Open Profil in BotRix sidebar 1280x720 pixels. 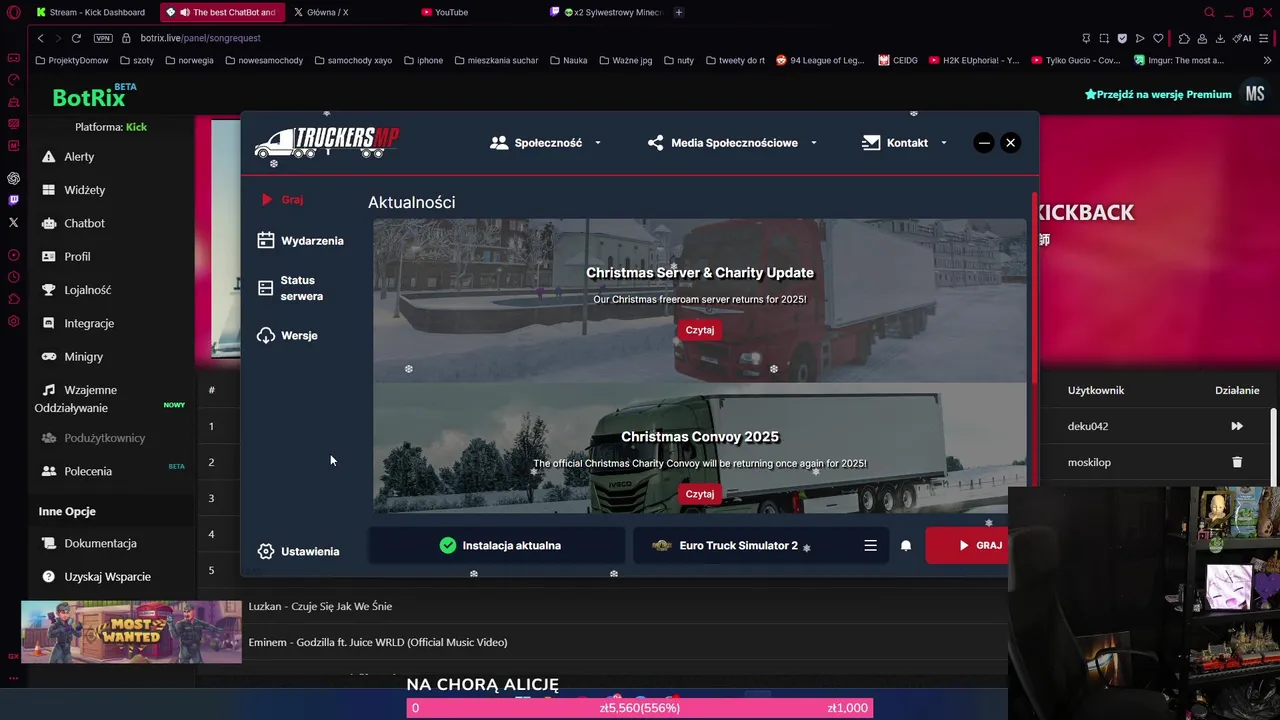[66, 257]
